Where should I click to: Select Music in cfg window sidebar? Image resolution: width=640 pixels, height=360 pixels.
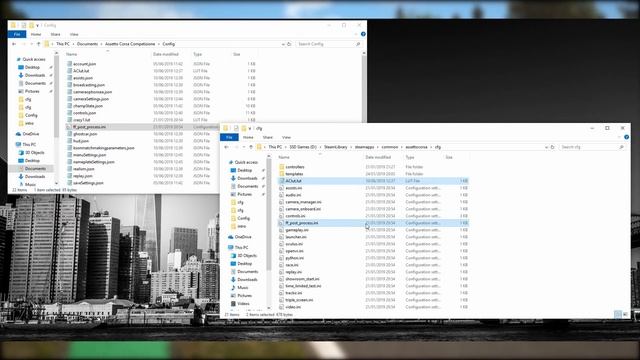242,288
